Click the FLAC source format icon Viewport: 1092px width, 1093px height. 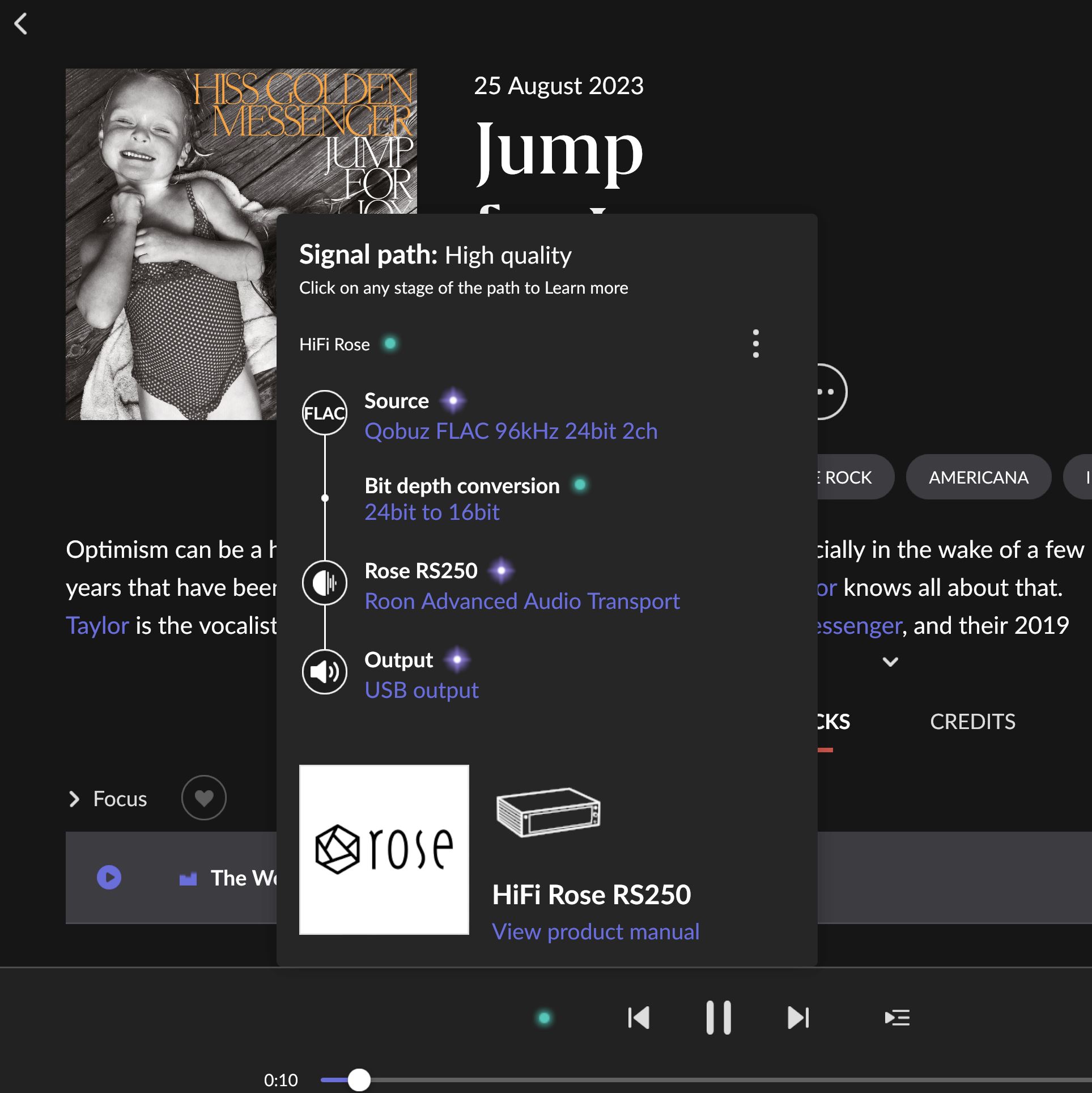(x=325, y=413)
